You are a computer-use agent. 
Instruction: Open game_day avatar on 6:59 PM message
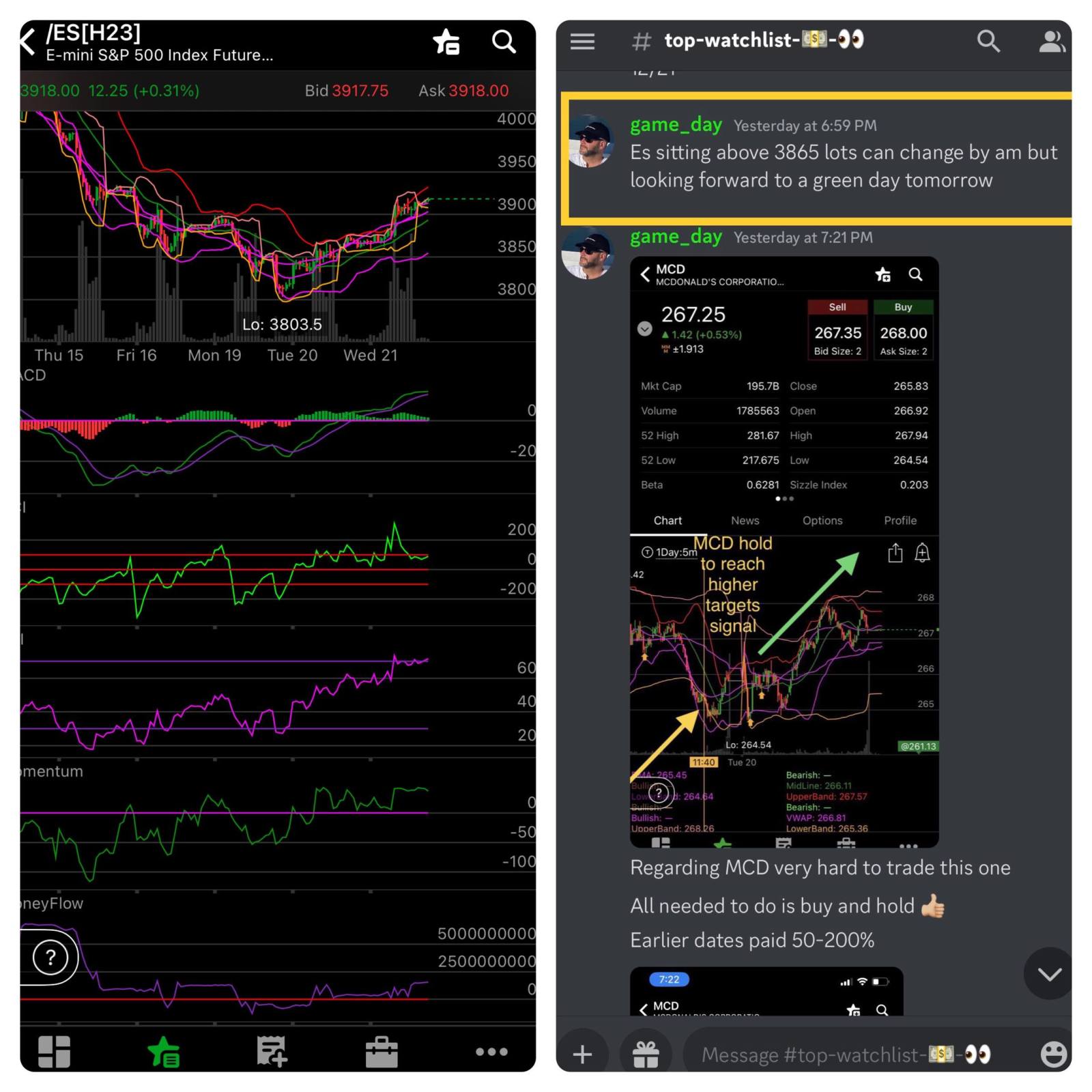[x=590, y=141]
